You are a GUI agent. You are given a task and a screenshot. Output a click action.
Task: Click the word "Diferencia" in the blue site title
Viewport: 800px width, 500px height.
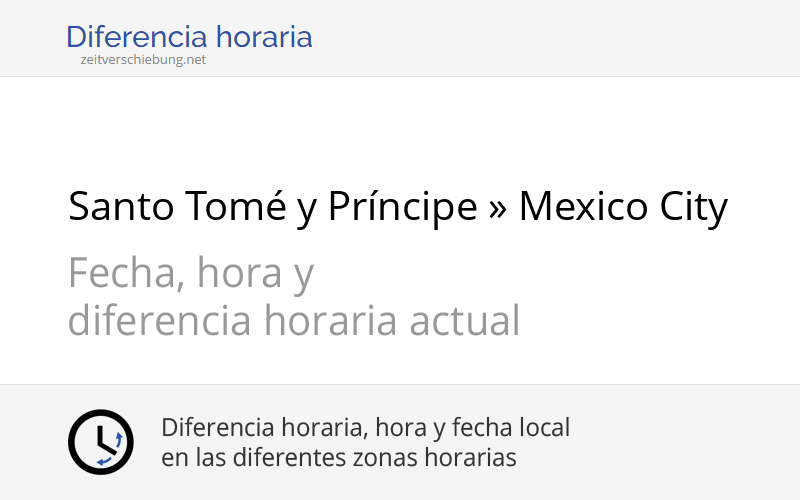pos(140,38)
